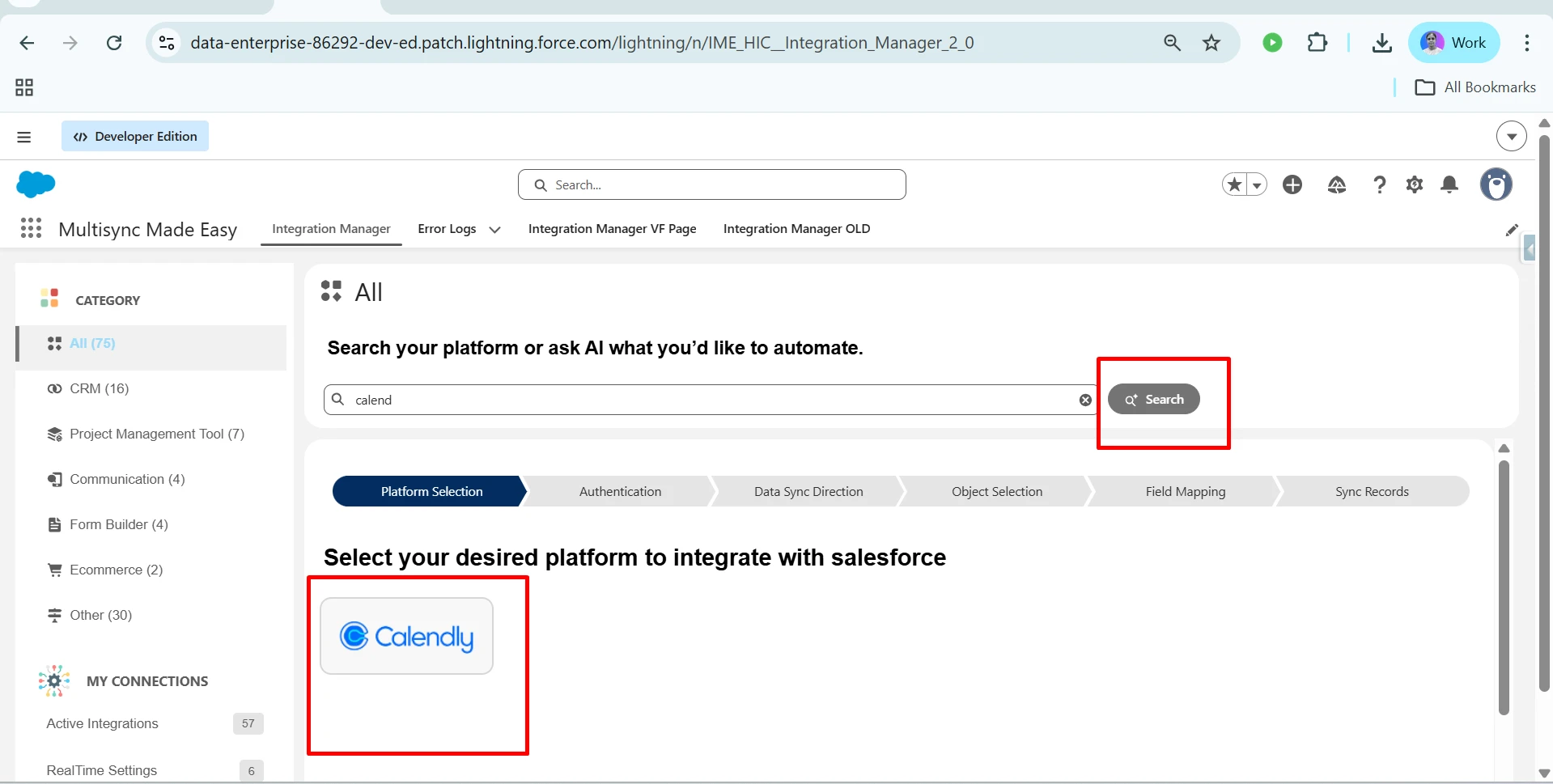
Task: Select Authentication step
Action: click(x=620, y=491)
